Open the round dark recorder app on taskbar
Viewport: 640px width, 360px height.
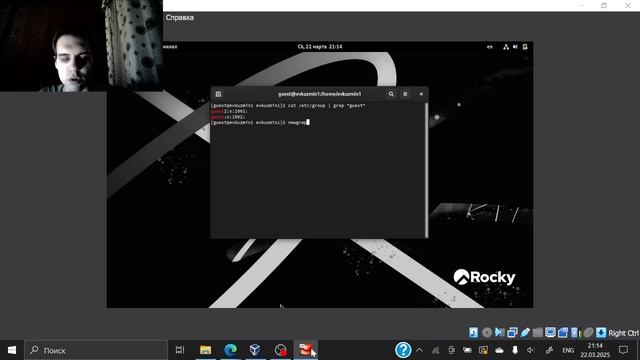click(x=280, y=350)
